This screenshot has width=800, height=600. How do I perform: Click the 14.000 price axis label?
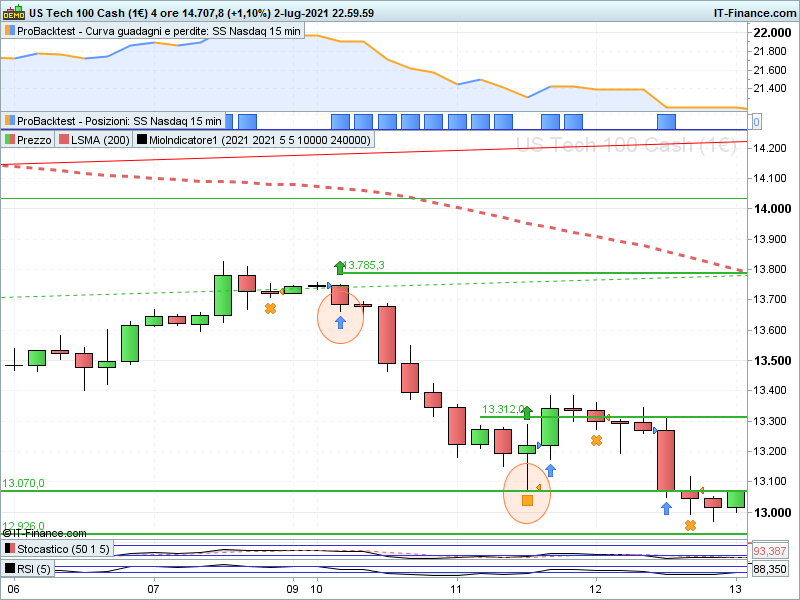coord(772,208)
